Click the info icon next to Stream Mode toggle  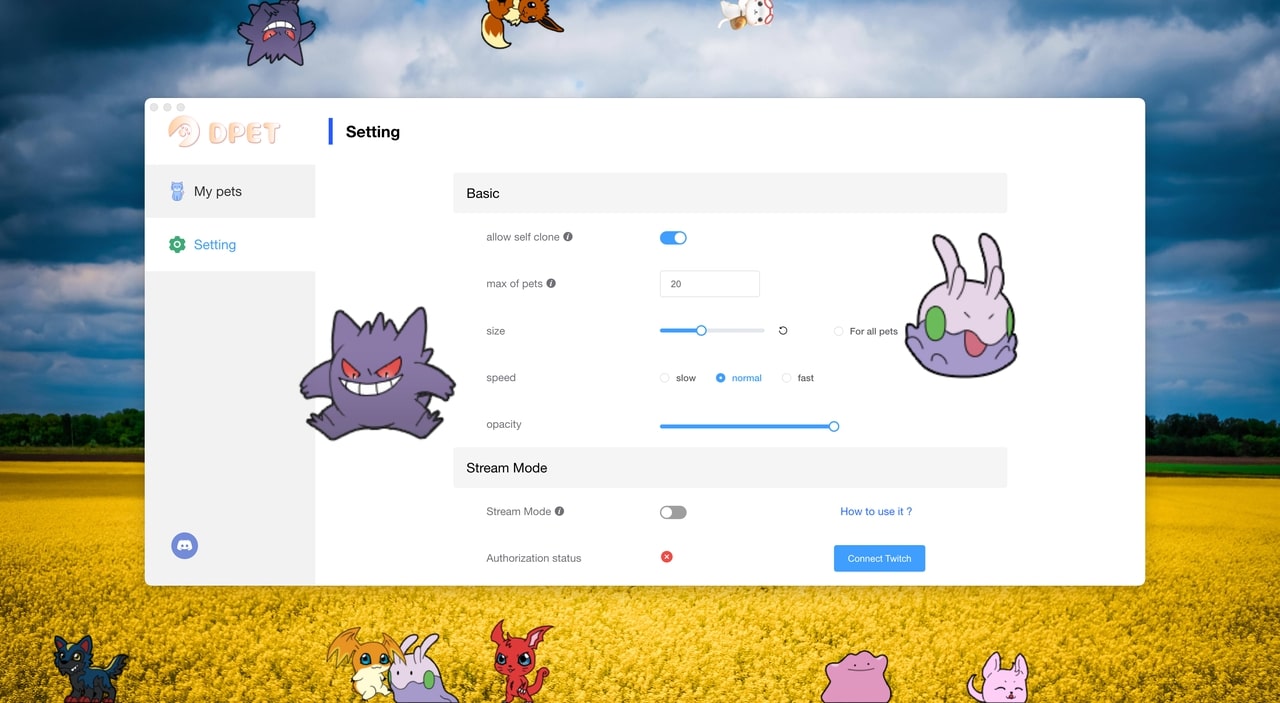coord(559,511)
